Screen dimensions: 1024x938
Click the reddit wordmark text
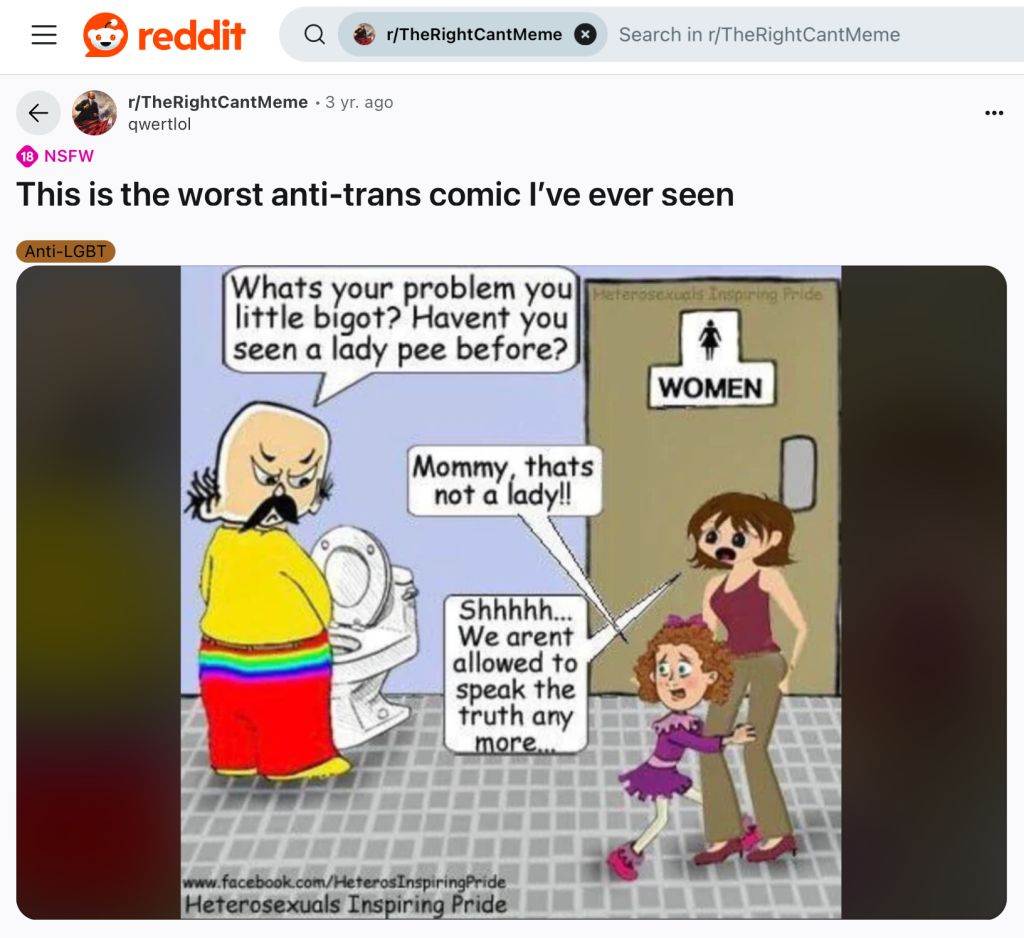(191, 35)
